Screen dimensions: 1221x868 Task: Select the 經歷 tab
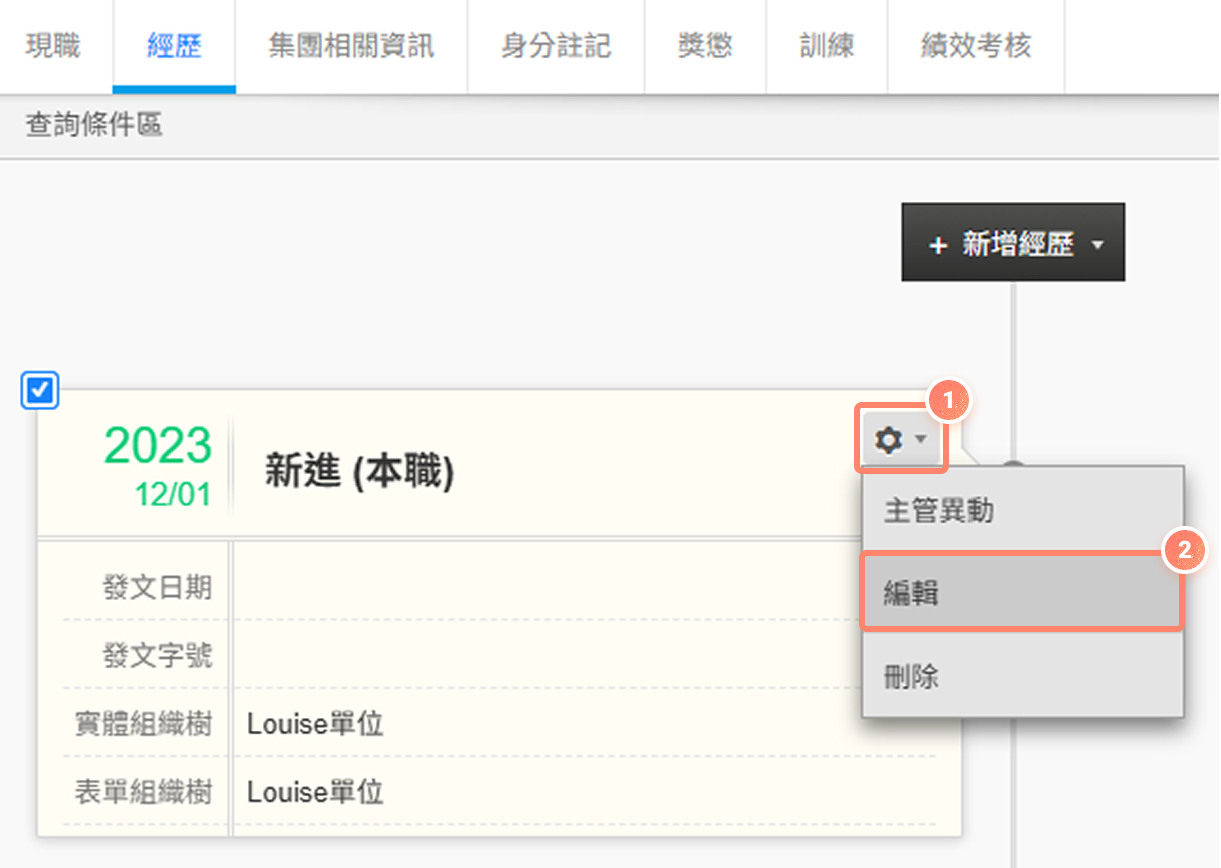click(x=174, y=46)
